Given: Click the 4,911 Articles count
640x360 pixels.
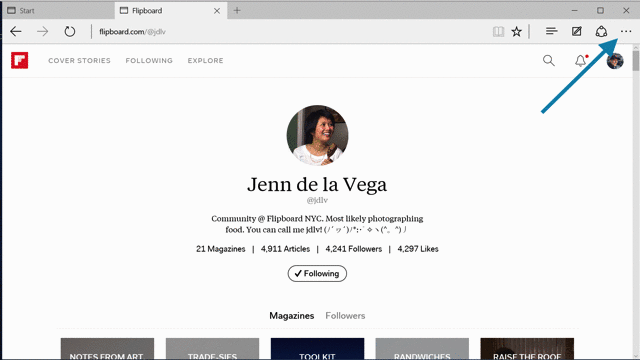Looking at the screenshot, I should [x=285, y=249].
